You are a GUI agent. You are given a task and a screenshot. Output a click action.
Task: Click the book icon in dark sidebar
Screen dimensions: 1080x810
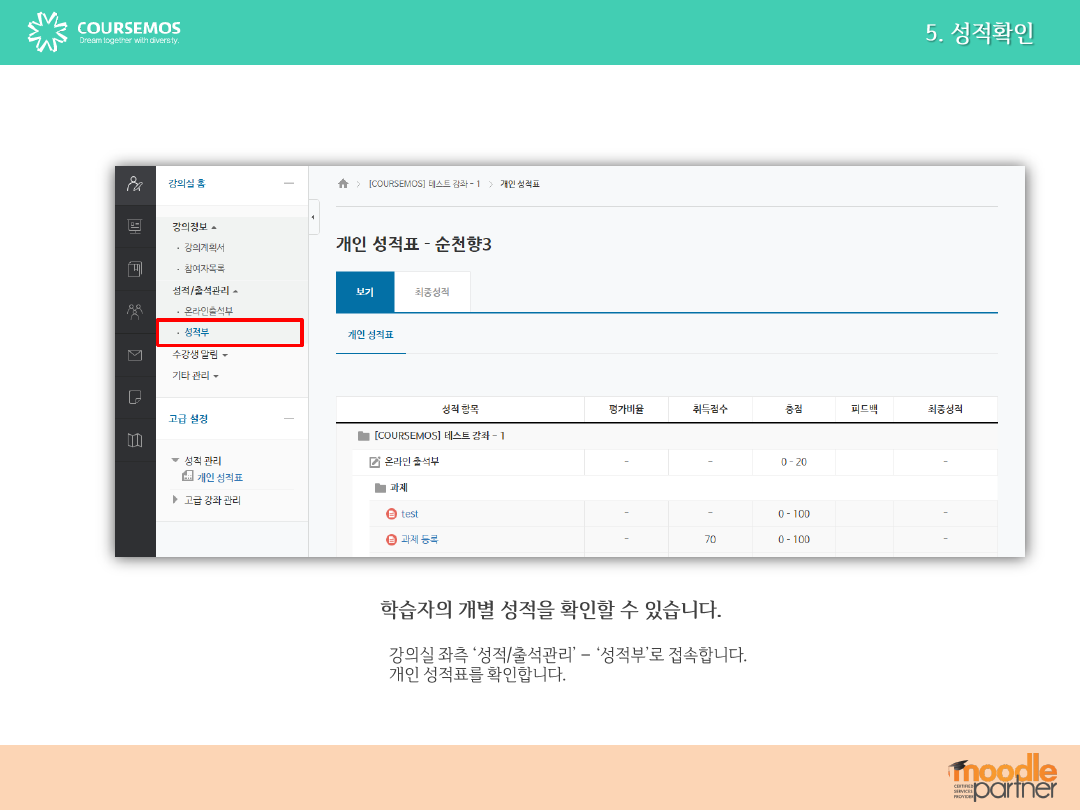coord(134,268)
